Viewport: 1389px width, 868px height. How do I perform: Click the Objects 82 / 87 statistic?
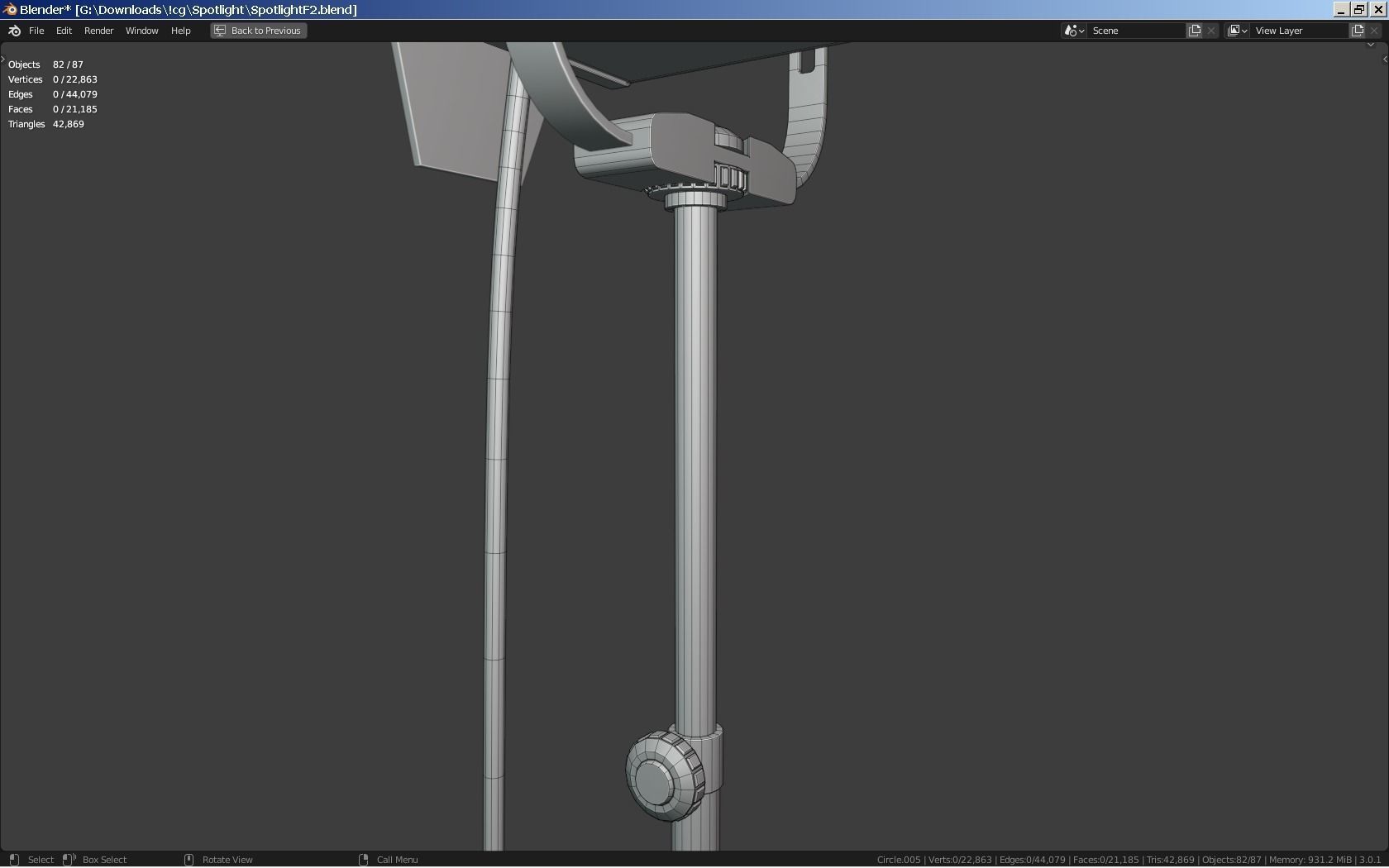point(45,64)
